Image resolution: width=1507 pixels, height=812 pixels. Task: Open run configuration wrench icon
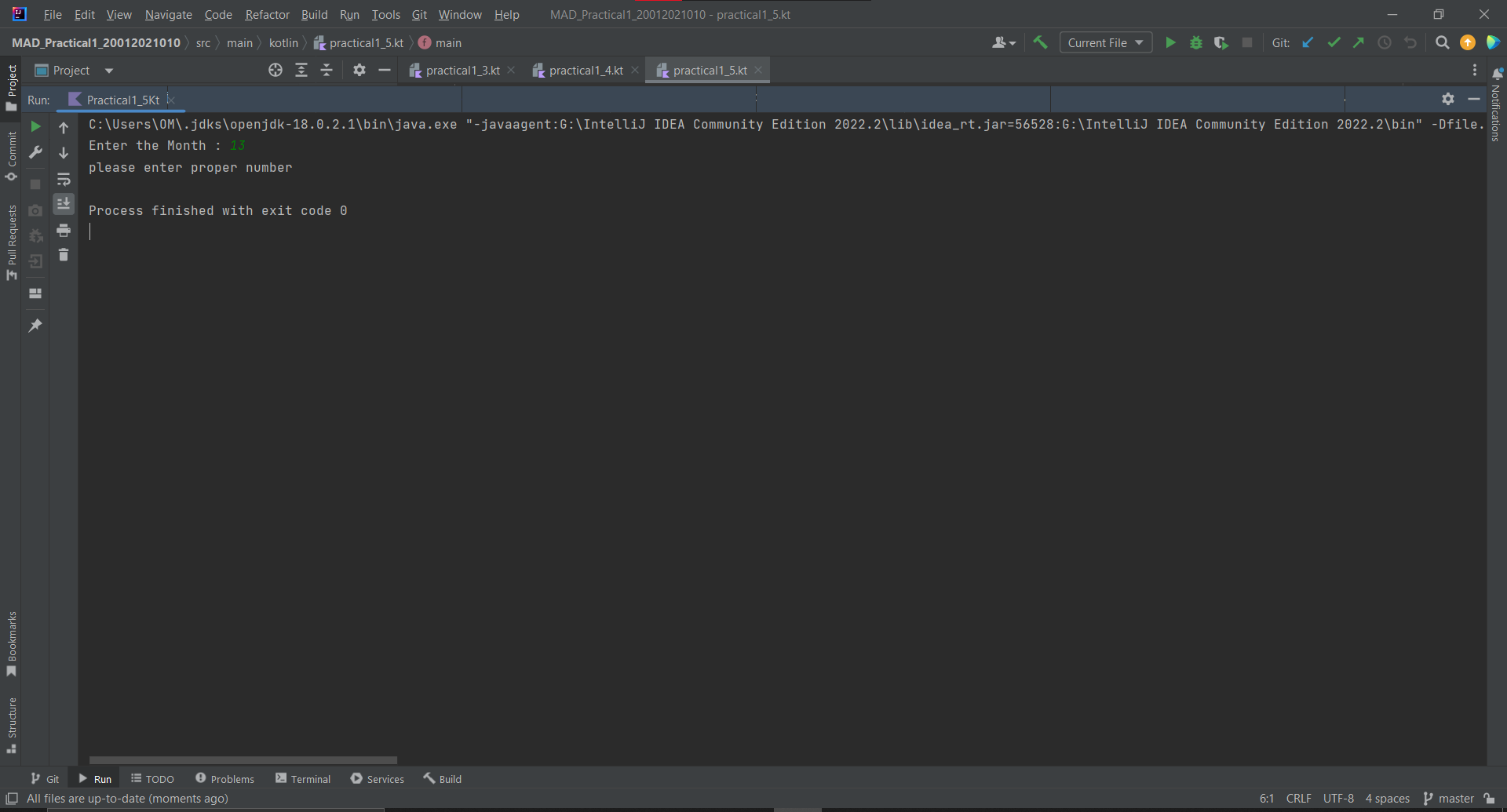click(35, 152)
